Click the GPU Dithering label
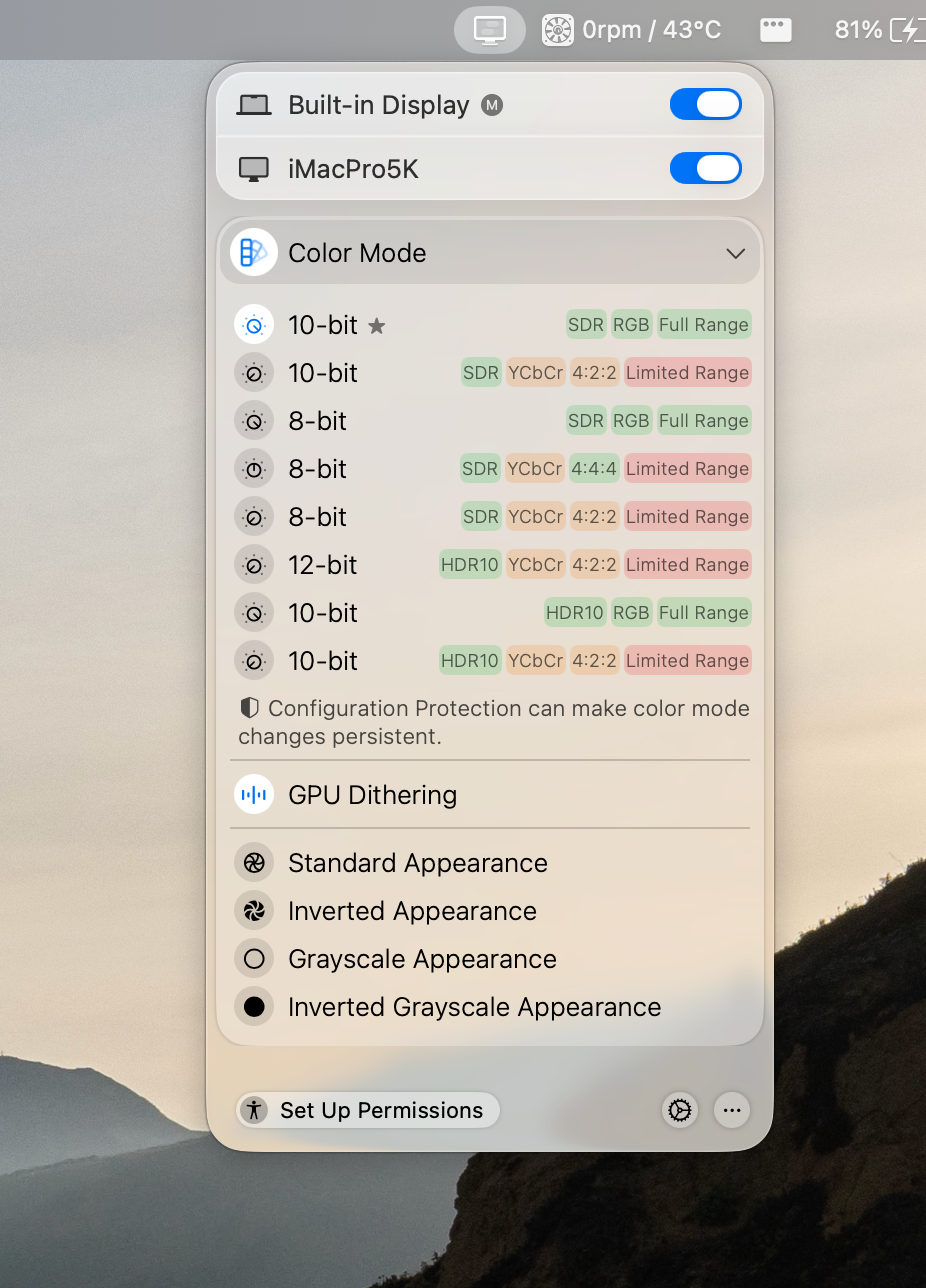 point(372,795)
